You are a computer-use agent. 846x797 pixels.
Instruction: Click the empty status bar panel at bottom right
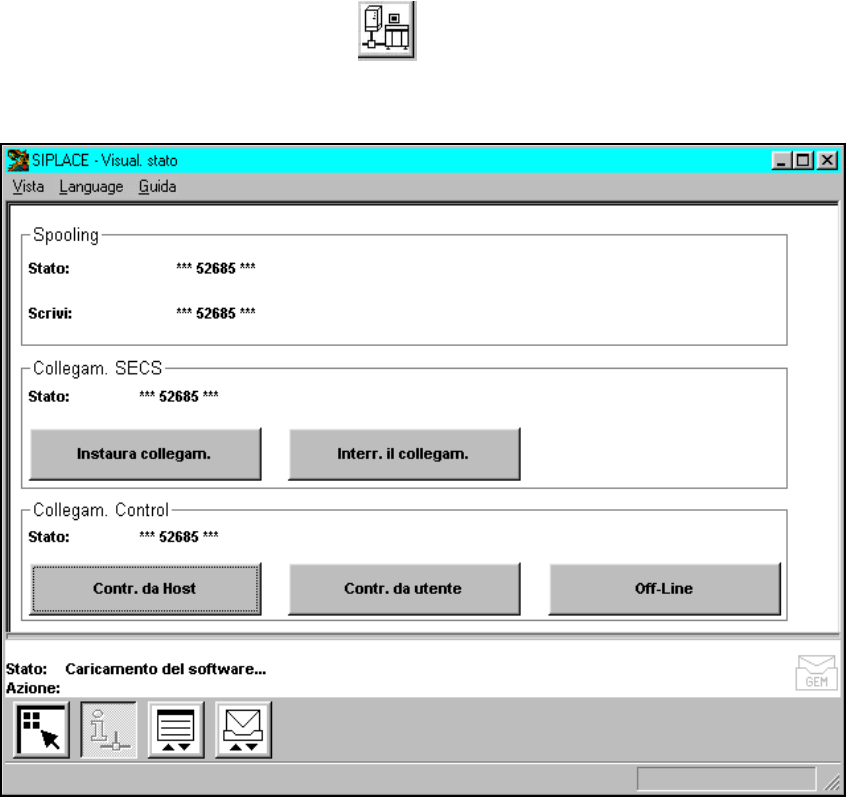click(x=726, y=779)
